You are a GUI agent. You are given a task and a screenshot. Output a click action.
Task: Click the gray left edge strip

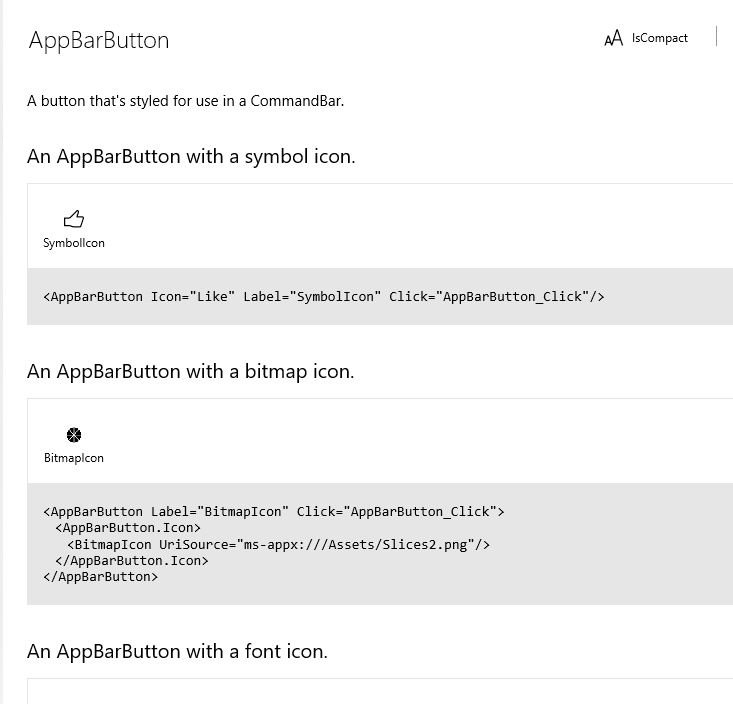click(2, 350)
